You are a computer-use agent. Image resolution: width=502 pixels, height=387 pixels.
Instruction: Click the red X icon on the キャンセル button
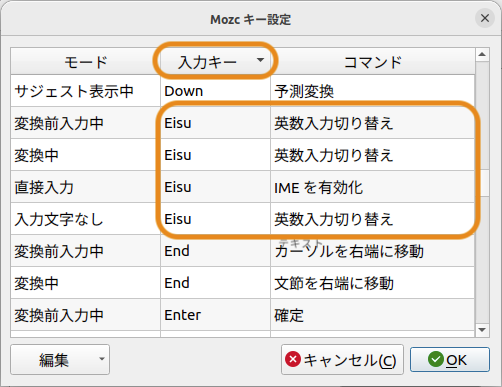coord(293,359)
